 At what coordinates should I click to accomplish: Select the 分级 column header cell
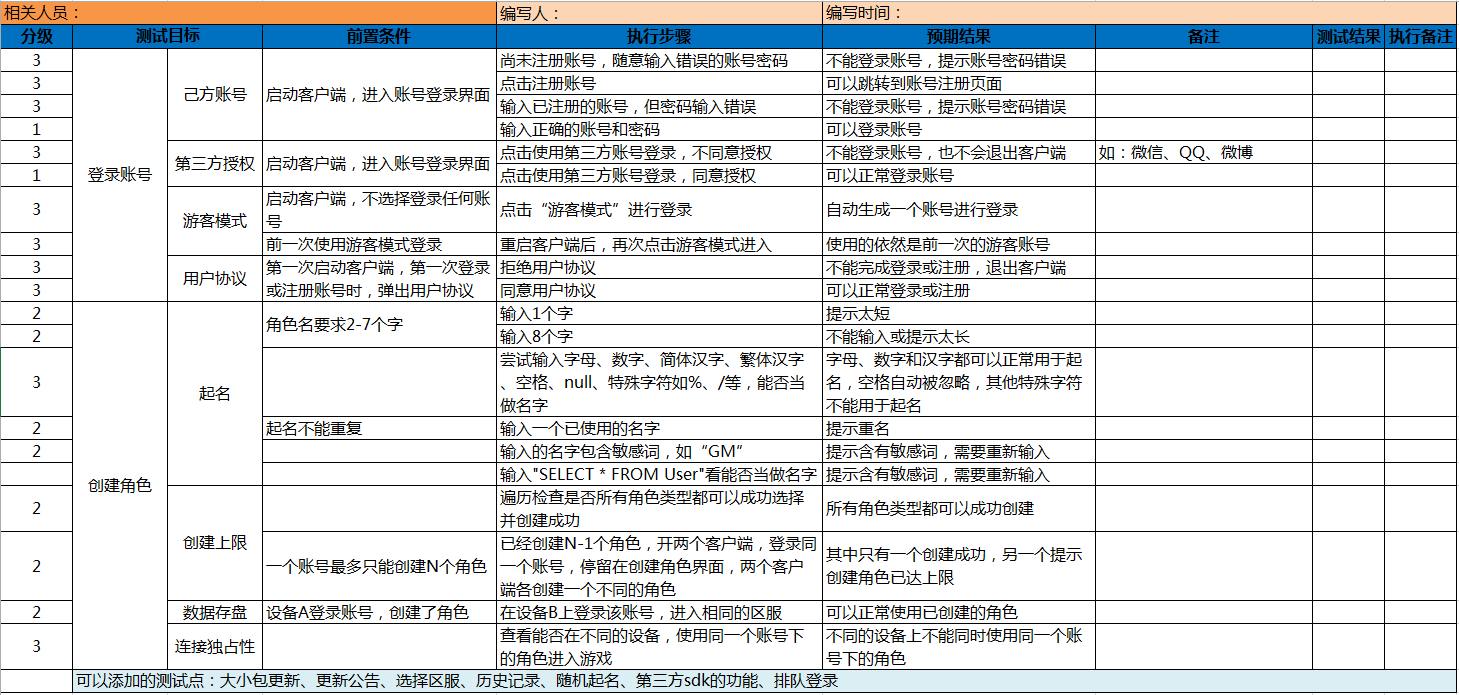click(36, 36)
